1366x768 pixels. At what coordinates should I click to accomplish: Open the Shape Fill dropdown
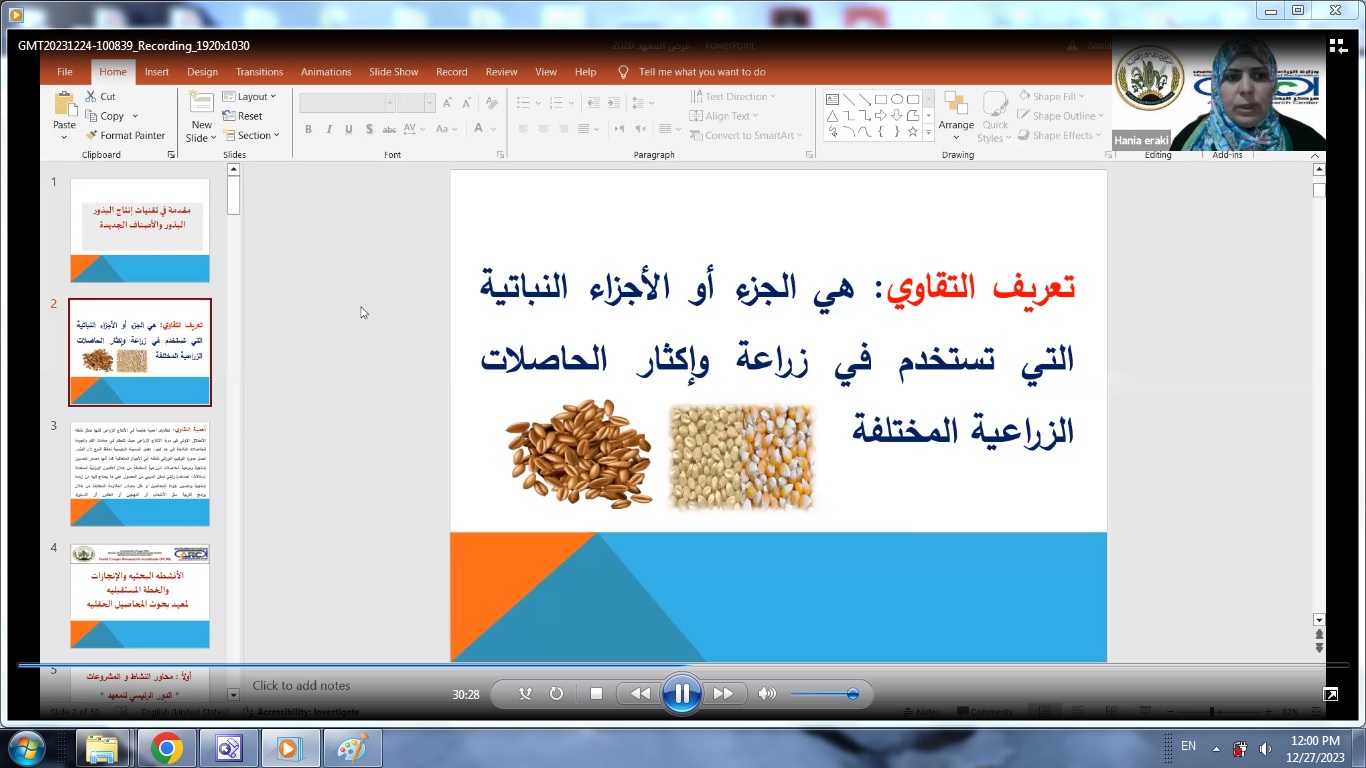point(1051,96)
